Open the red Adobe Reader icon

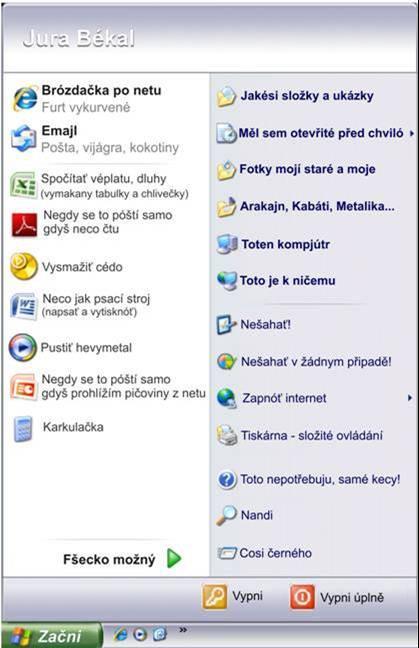(24, 224)
